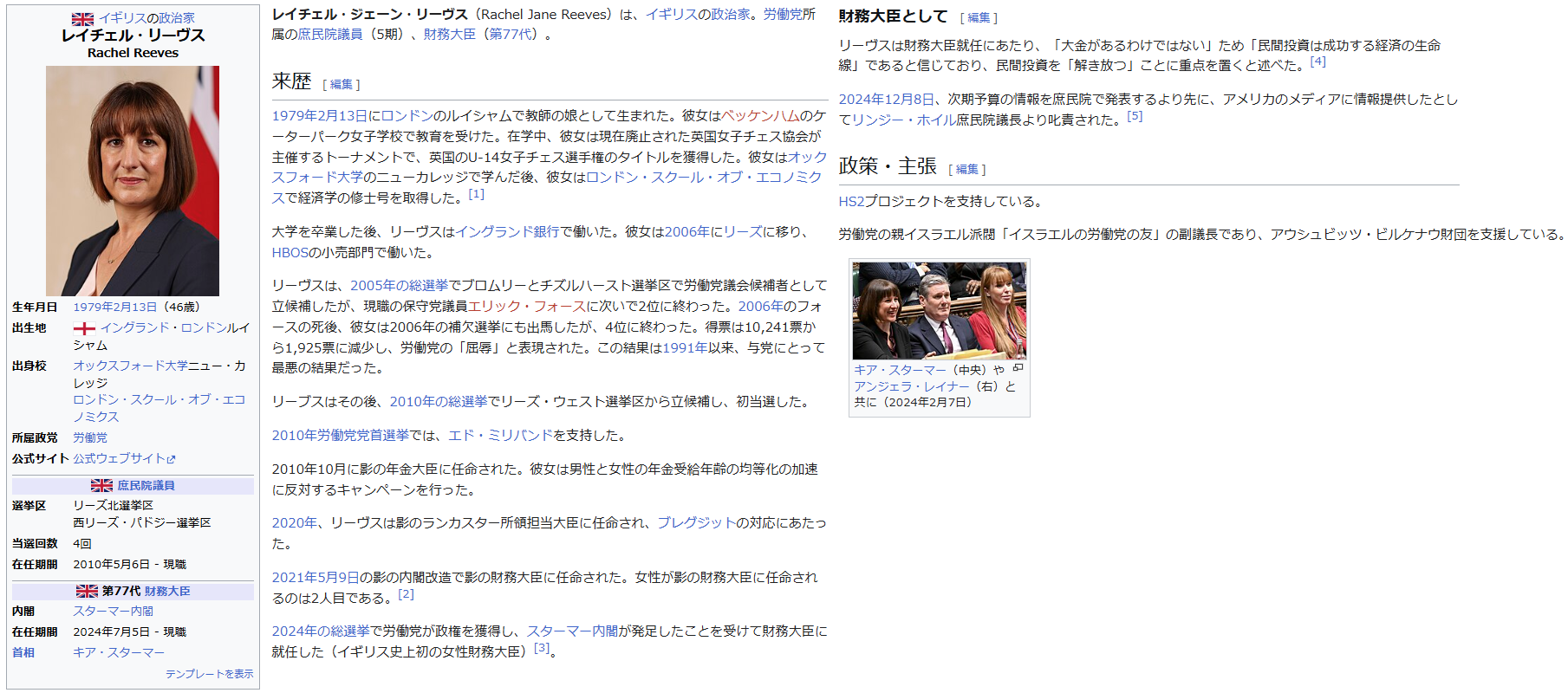Follow the HS2 link
Viewport: 1568px width, 693px height.
point(851,202)
